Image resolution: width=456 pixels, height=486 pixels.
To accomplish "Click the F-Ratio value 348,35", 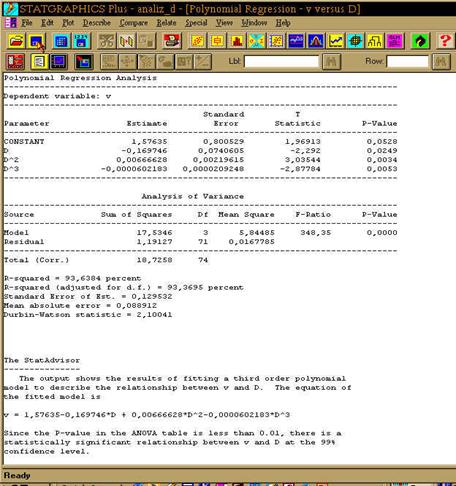I will 316,233.
